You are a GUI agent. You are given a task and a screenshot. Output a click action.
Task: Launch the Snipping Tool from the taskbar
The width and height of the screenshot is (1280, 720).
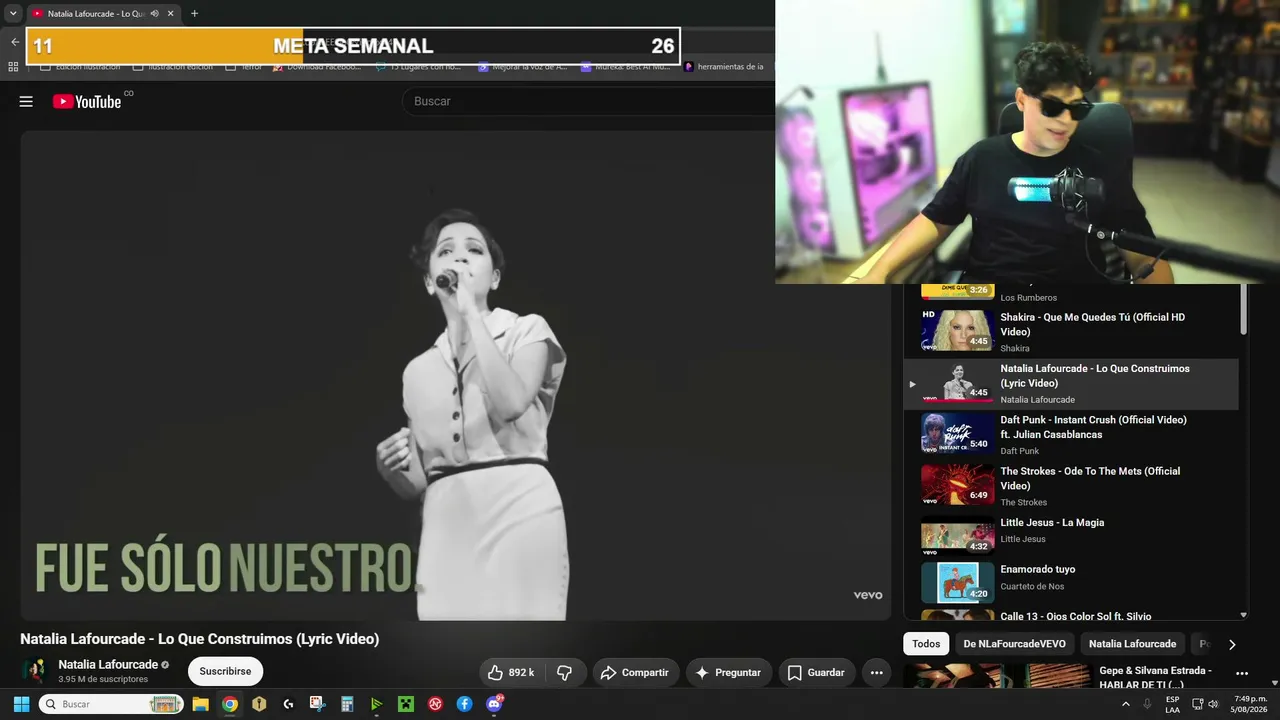click(x=317, y=704)
